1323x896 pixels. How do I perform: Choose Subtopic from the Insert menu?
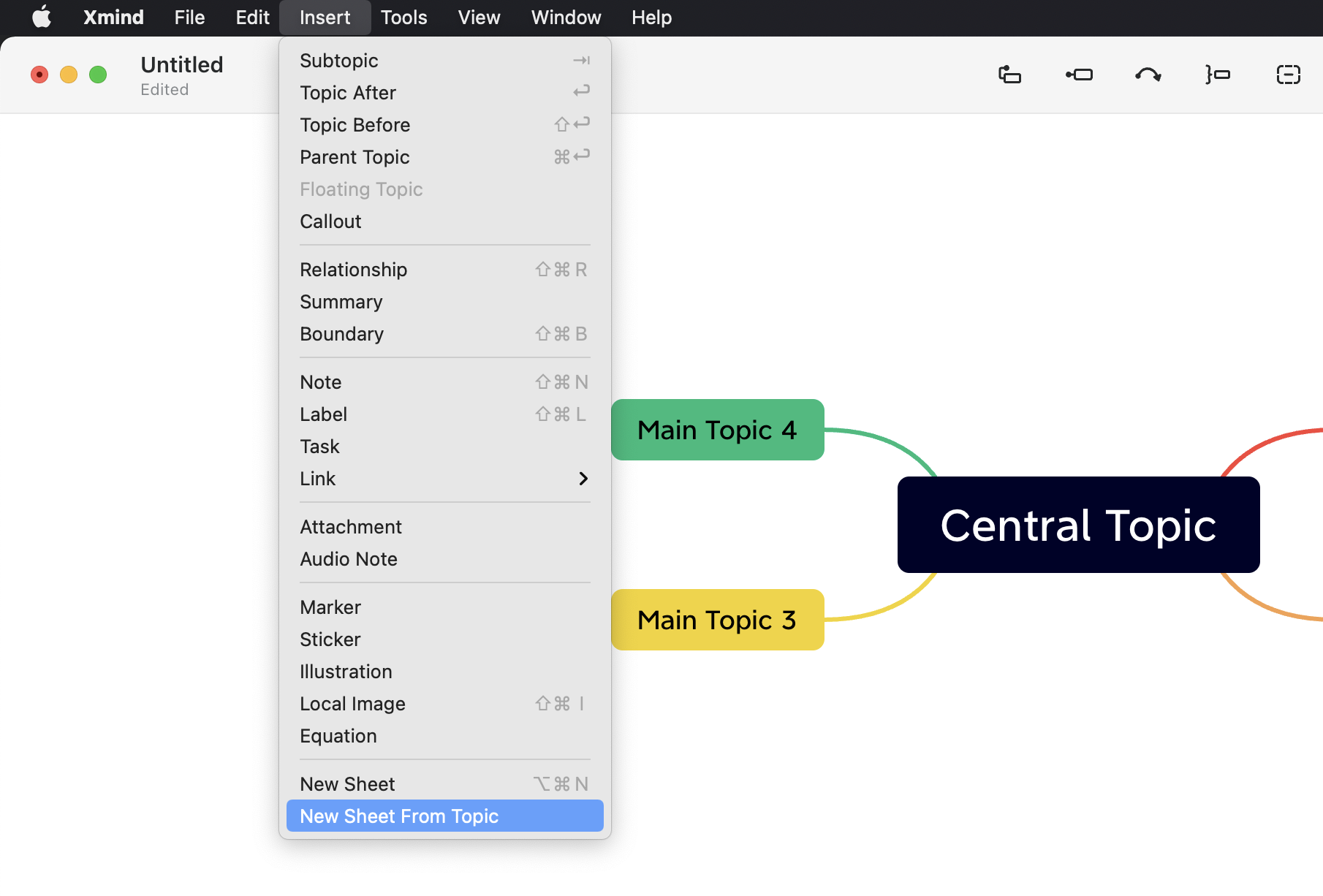[x=445, y=61]
